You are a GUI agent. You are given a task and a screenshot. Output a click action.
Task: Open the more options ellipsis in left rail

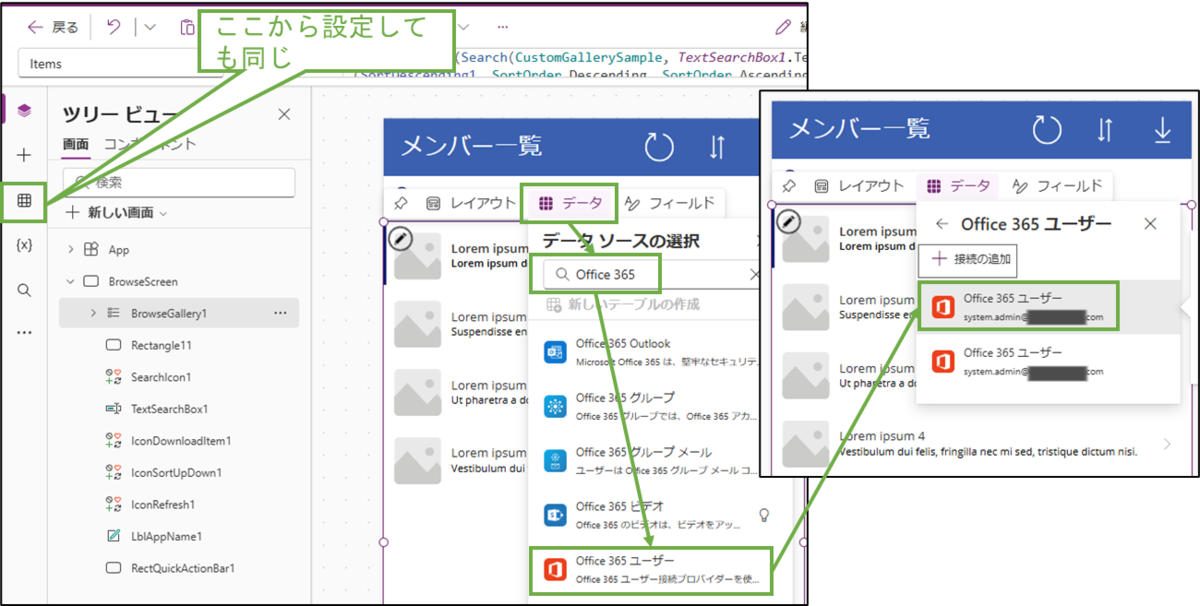[24, 333]
